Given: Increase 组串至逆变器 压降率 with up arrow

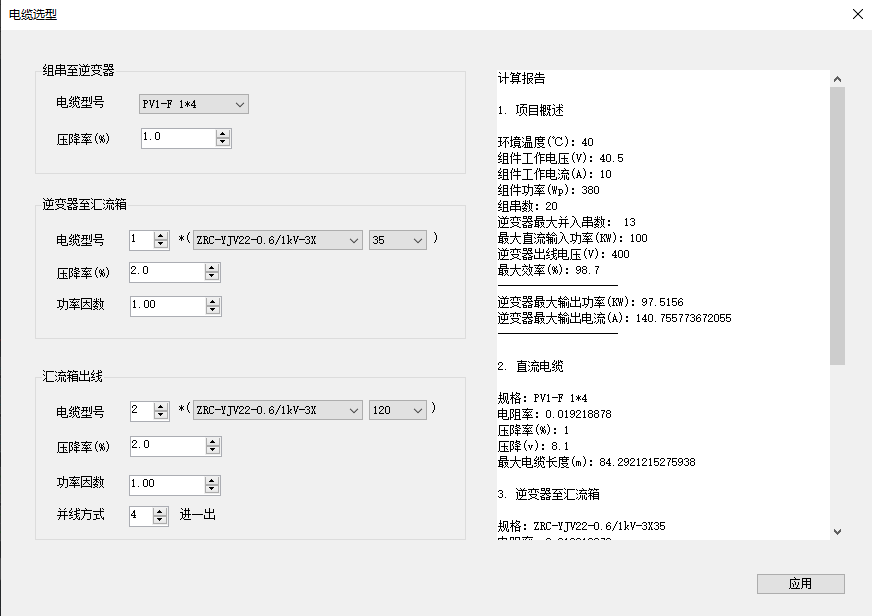Looking at the screenshot, I should coord(223,133).
